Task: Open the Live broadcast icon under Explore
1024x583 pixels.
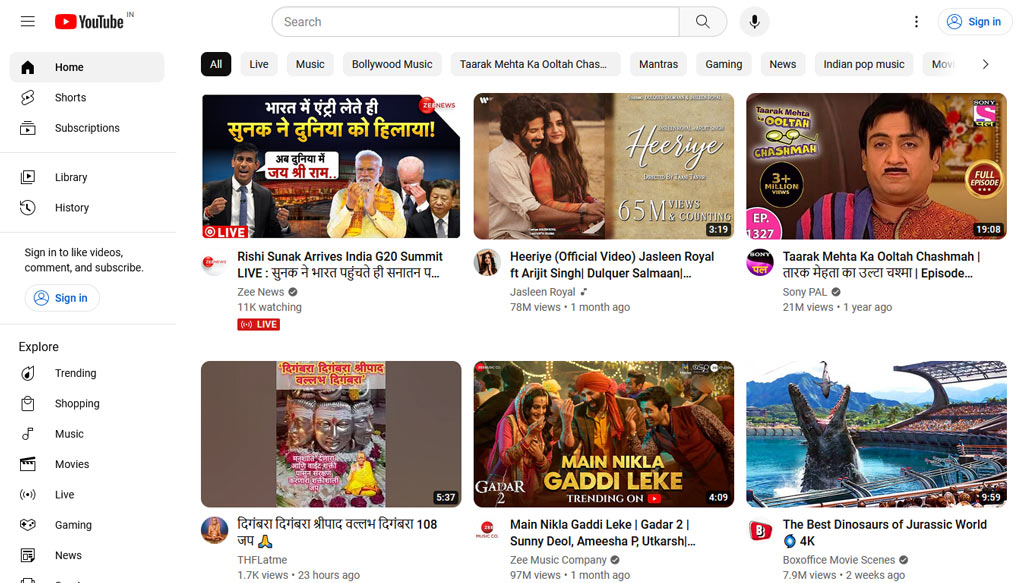Action: [x=27, y=494]
